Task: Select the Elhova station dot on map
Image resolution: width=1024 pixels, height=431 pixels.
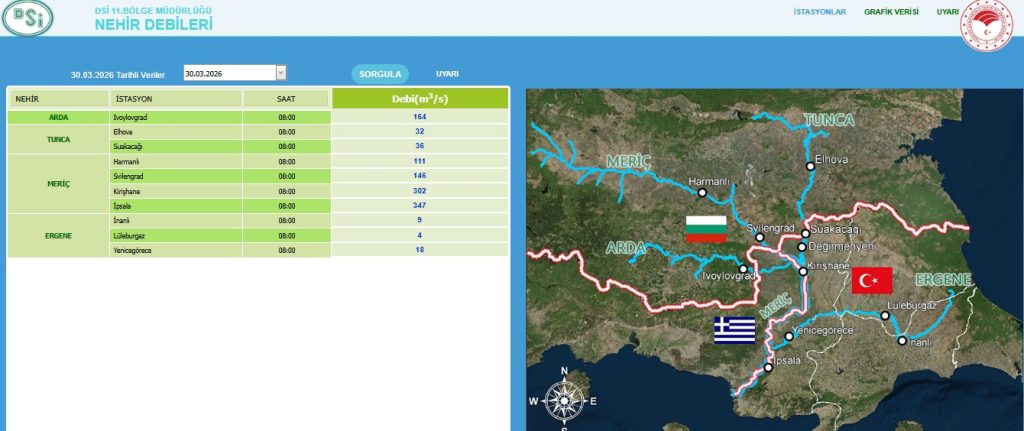Action: tap(810, 167)
